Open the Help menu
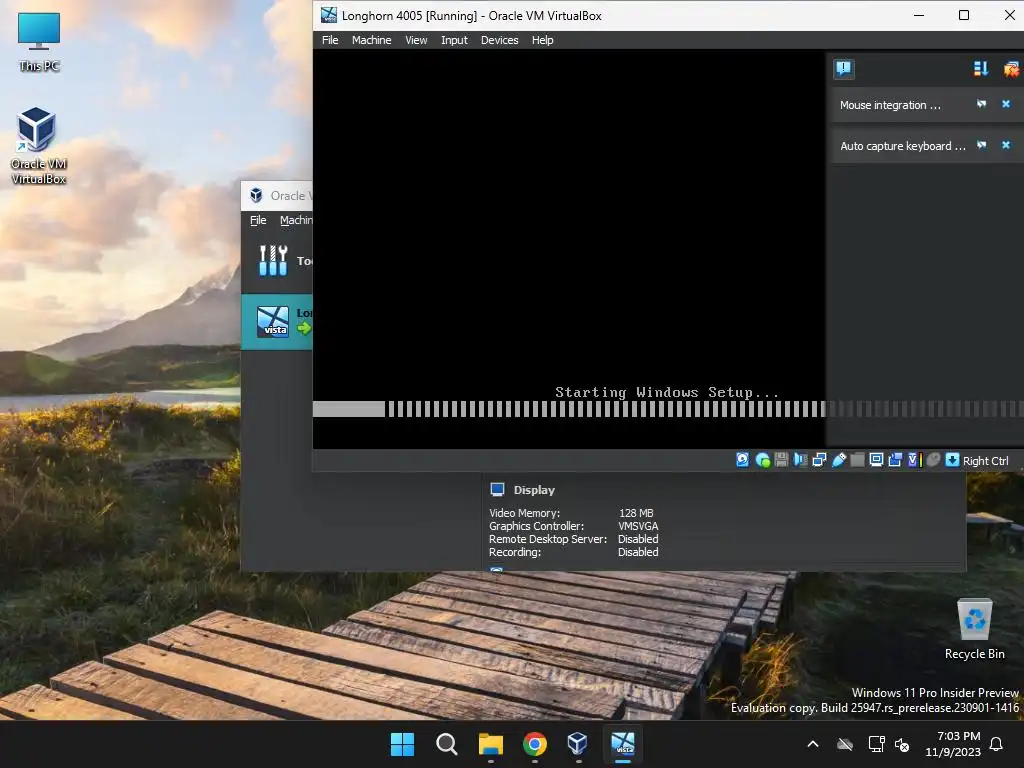The width and height of the screenshot is (1024, 768). point(542,40)
